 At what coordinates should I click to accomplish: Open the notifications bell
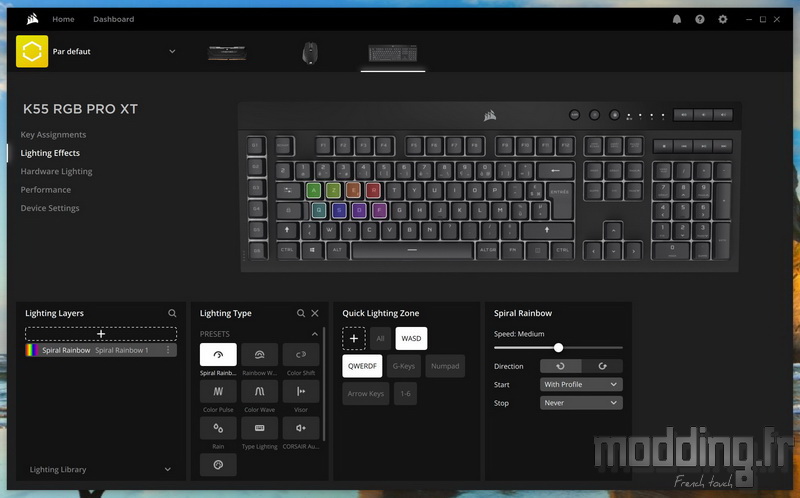coord(677,19)
